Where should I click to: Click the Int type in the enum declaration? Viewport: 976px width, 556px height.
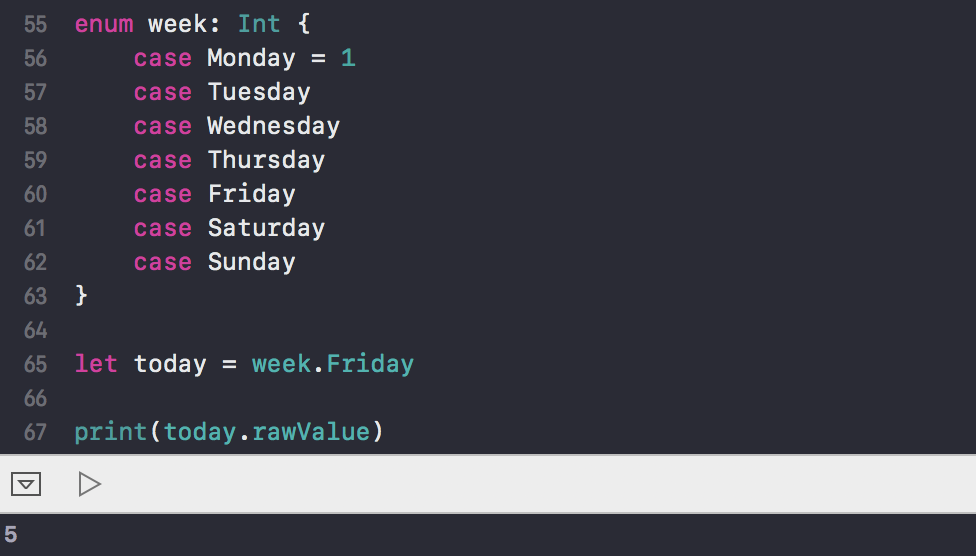pyautogui.click(x=259, y=24)
